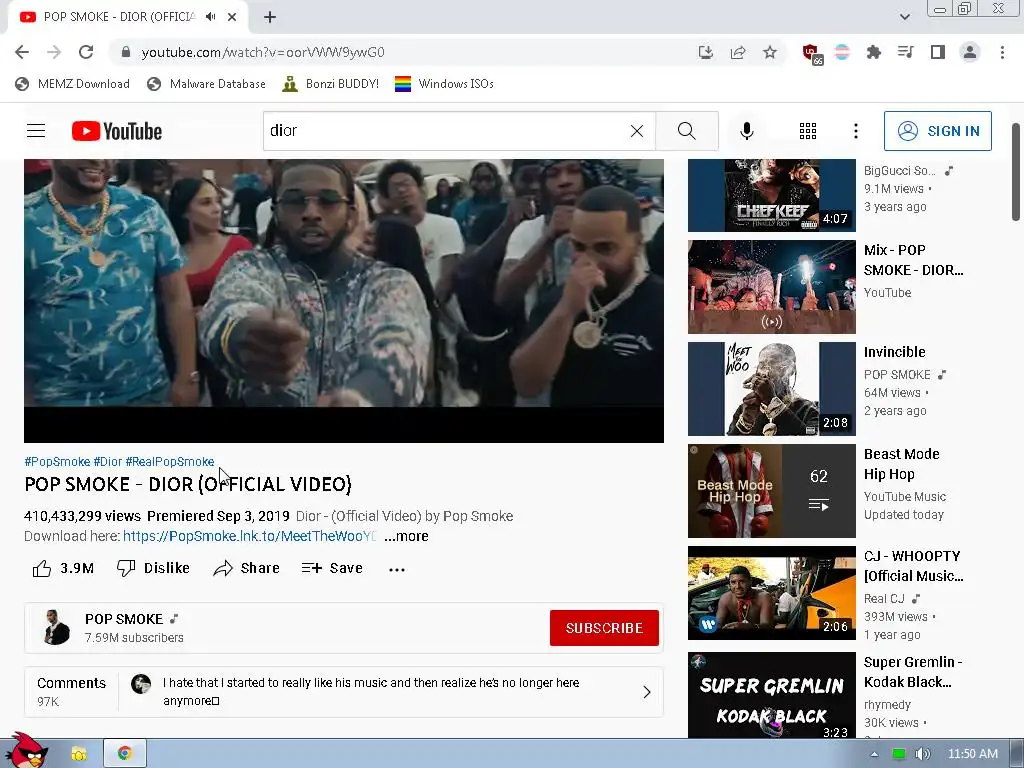
Task: Open the File Explorer taskbar icon
Action: click(x=79, y=754)
